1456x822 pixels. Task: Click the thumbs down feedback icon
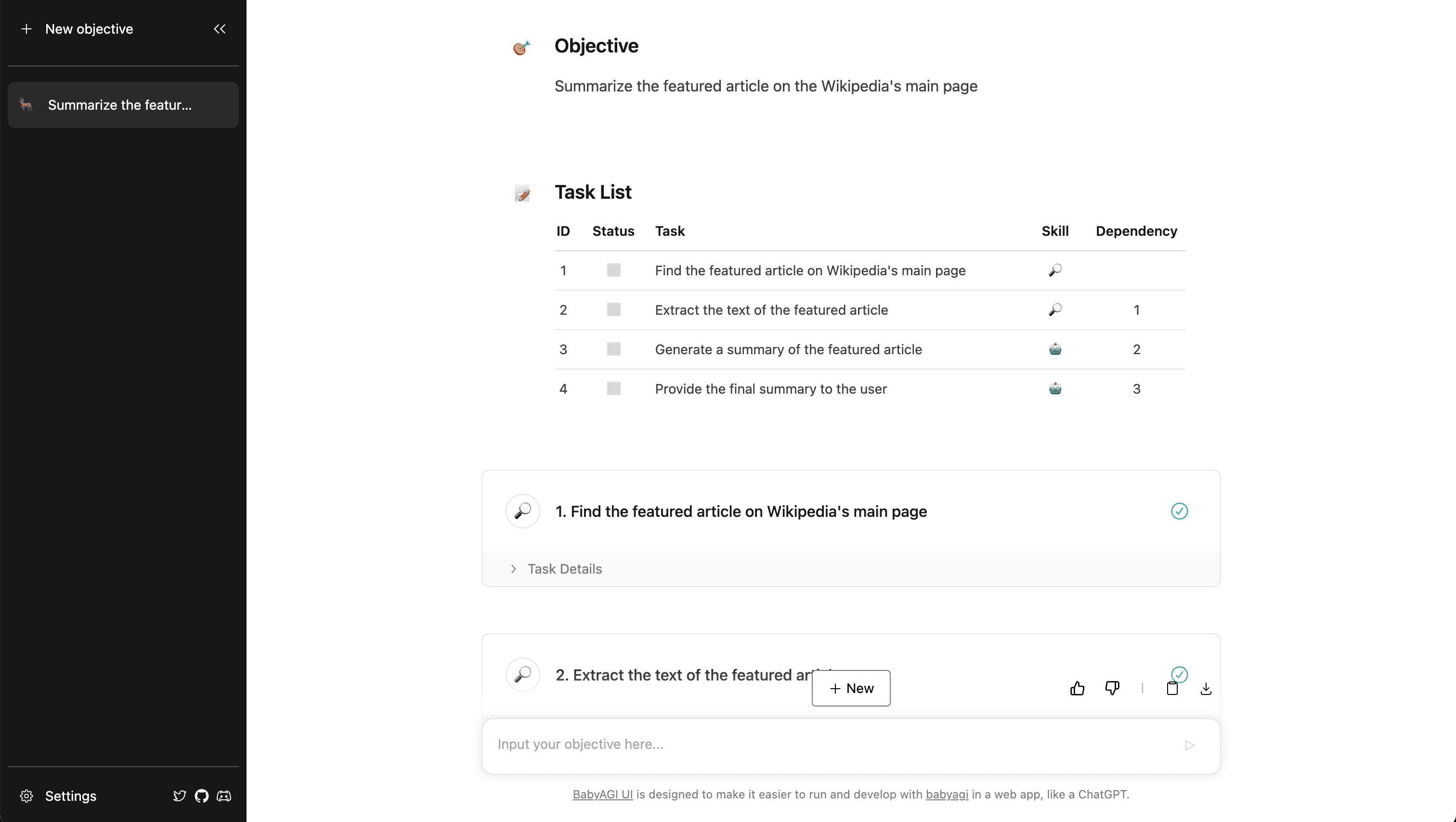click(x=1112, y=688)
